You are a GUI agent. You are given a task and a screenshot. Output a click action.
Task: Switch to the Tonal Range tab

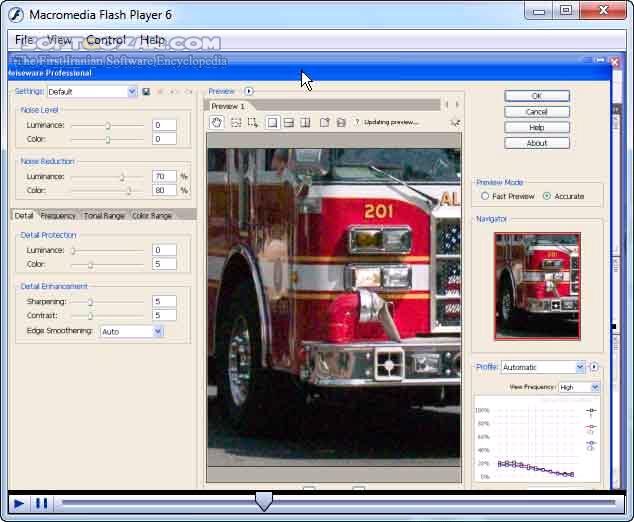[x=104, y=215]
